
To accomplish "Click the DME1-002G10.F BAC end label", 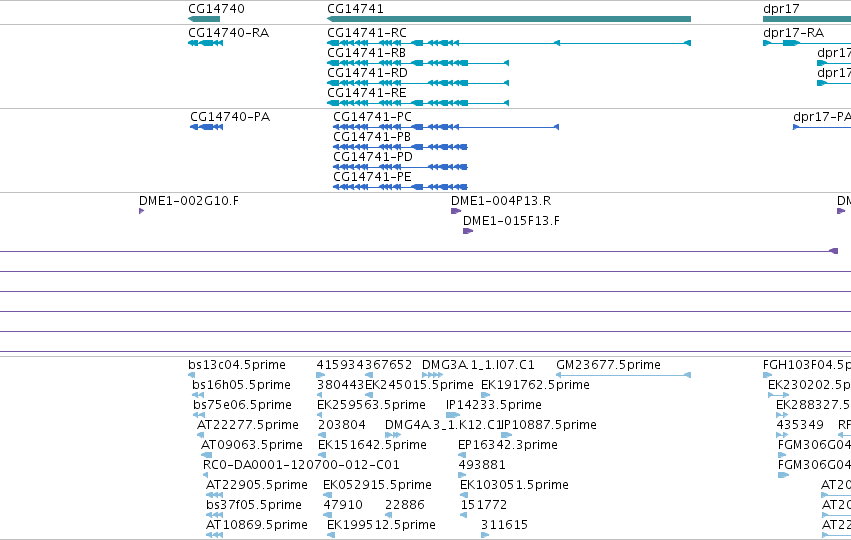I will point(189,201).
